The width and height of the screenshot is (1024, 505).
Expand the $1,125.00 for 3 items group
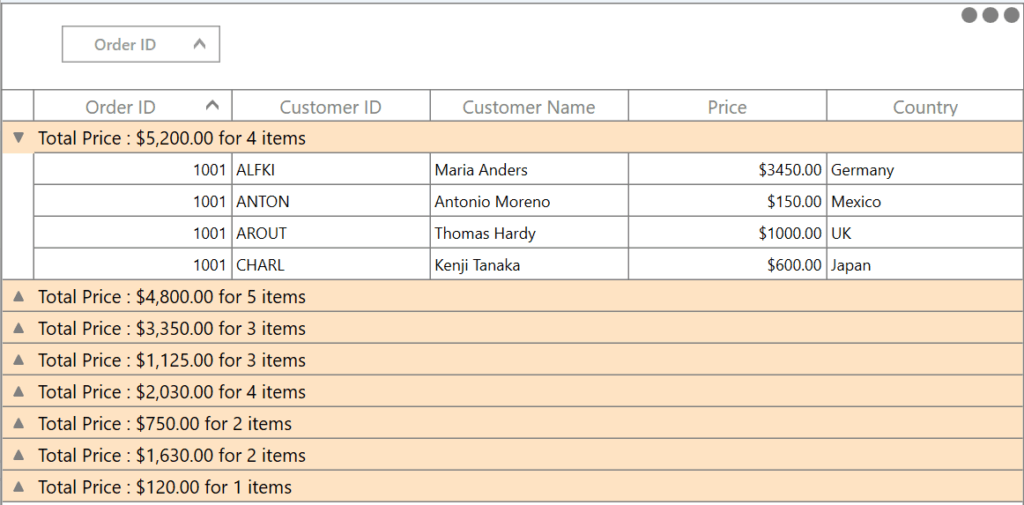[18, 360]
